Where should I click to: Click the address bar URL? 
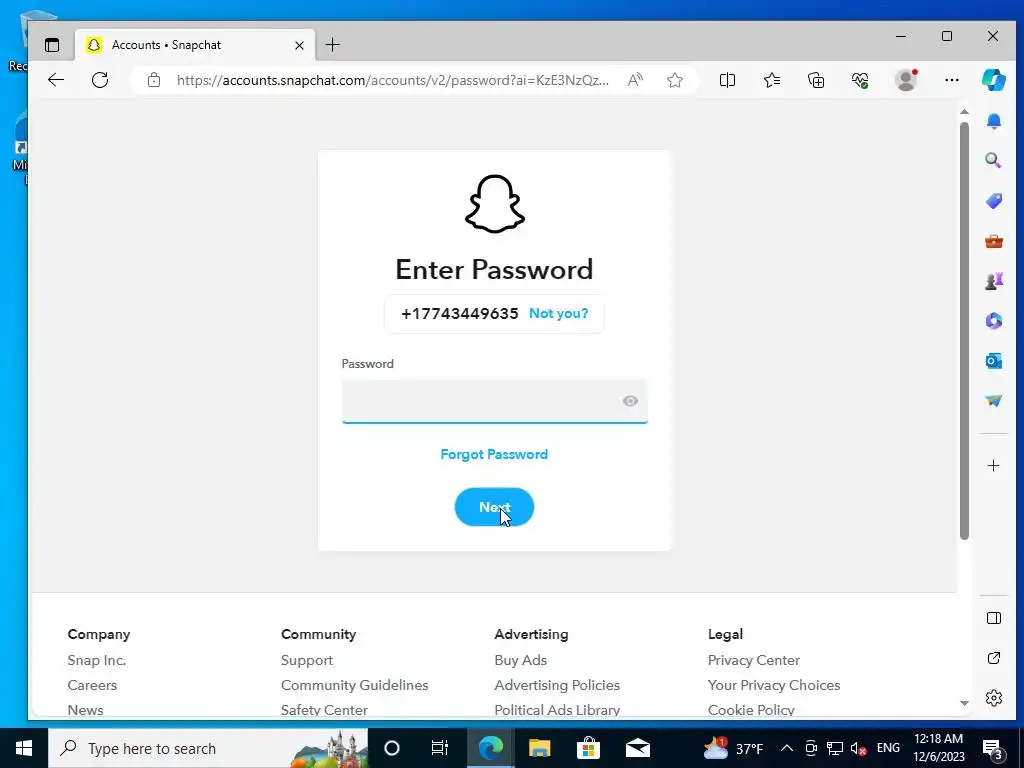point(392,80)
